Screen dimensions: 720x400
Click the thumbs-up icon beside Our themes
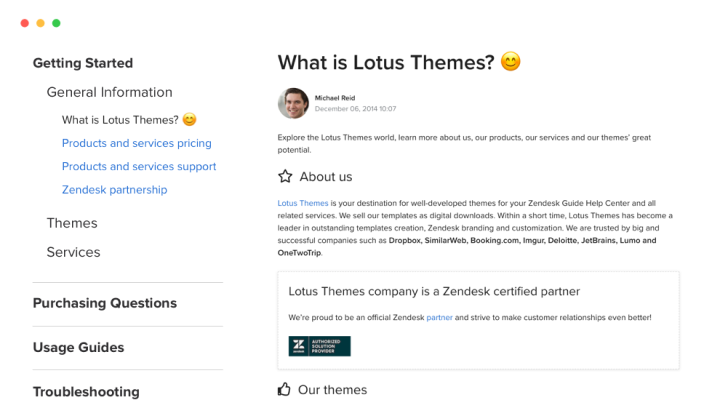point(285,389)
